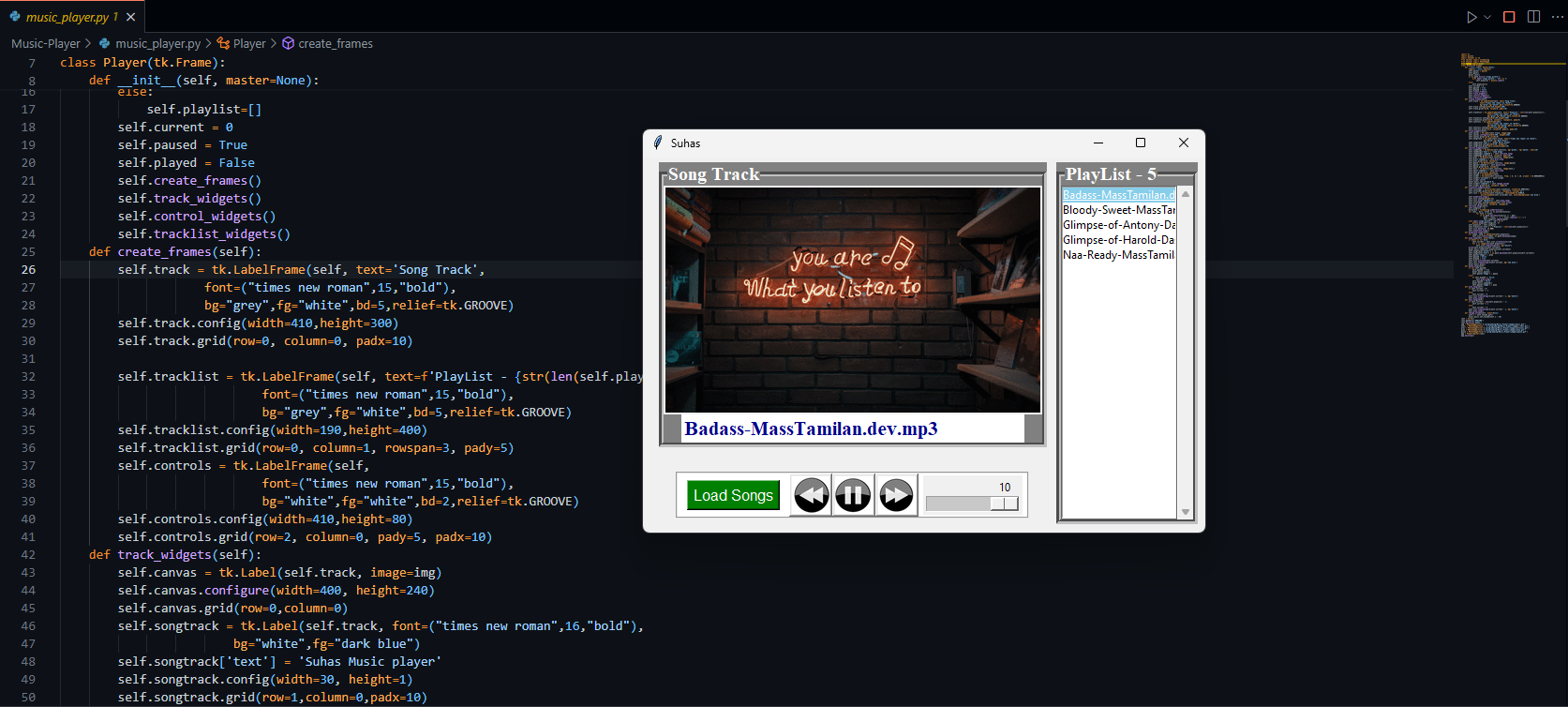Screen dimensions: 1568x707
Task: Open the run options dropdown chevron
Action: click(x=1486, y=17)
